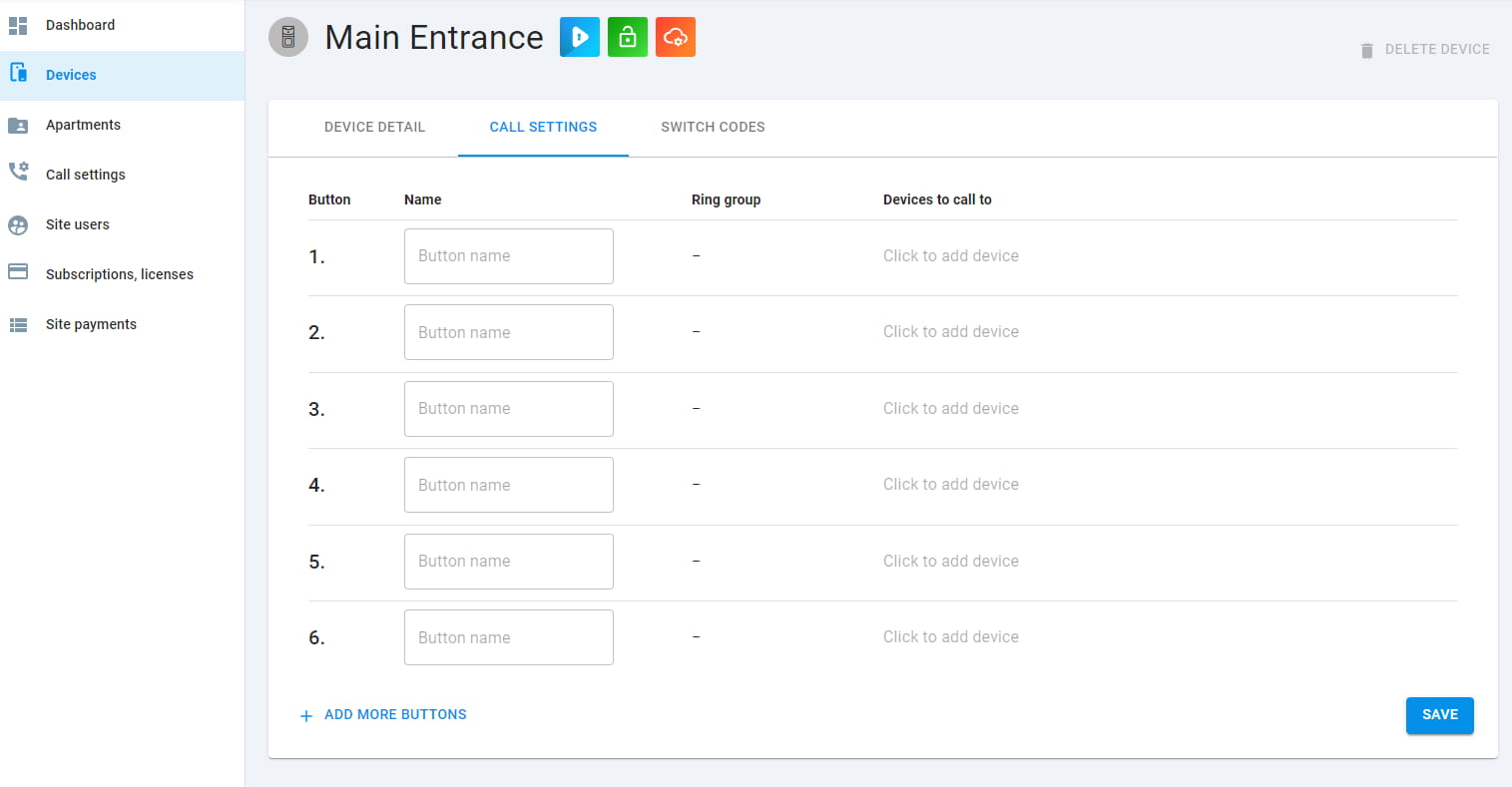The image size is (1512, 787).
Task: Click the Site users icon
Action: pyautogui.click(x=18, y=224)
